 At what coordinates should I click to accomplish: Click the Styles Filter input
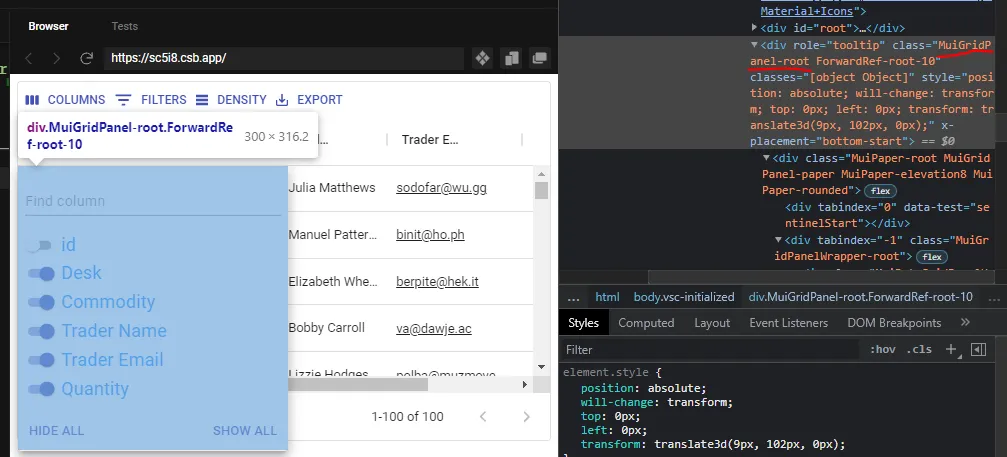710,350
